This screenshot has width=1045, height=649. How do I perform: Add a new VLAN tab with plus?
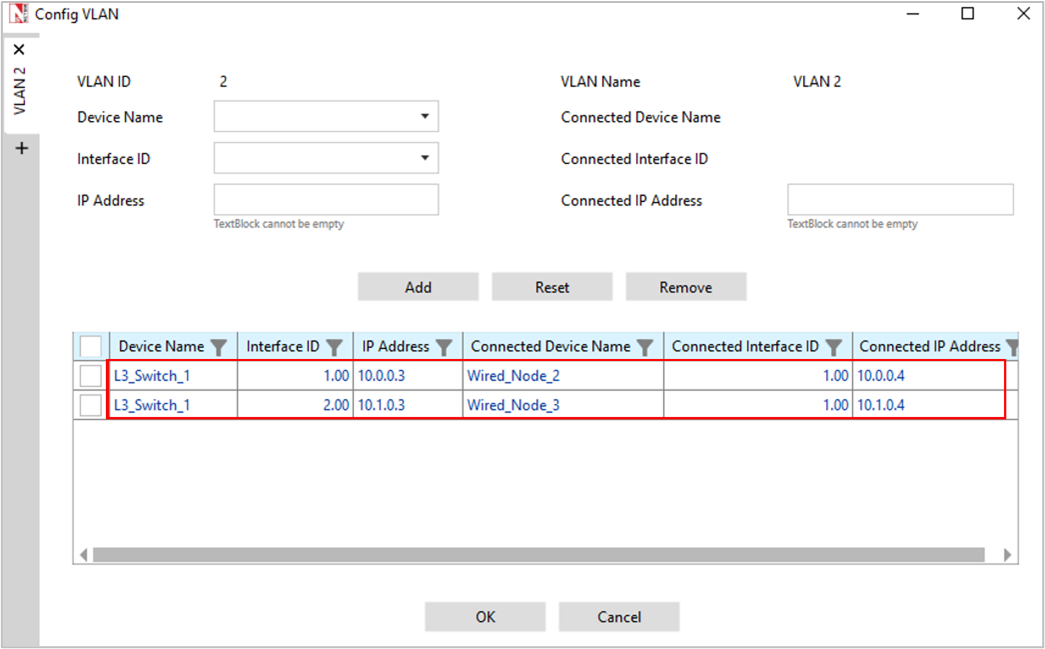21,148
